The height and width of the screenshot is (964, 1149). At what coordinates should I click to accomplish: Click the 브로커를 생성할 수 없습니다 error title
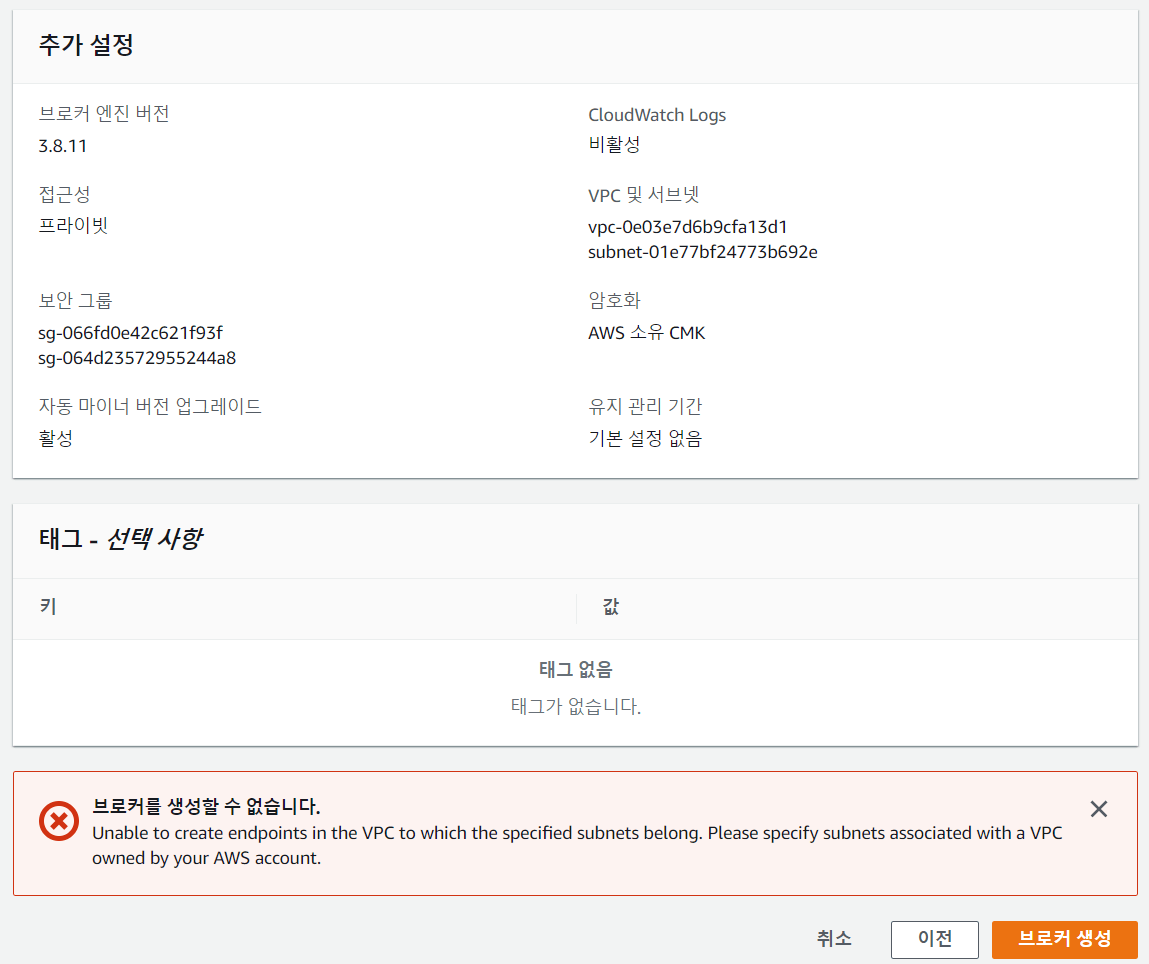tap(206, 806)
